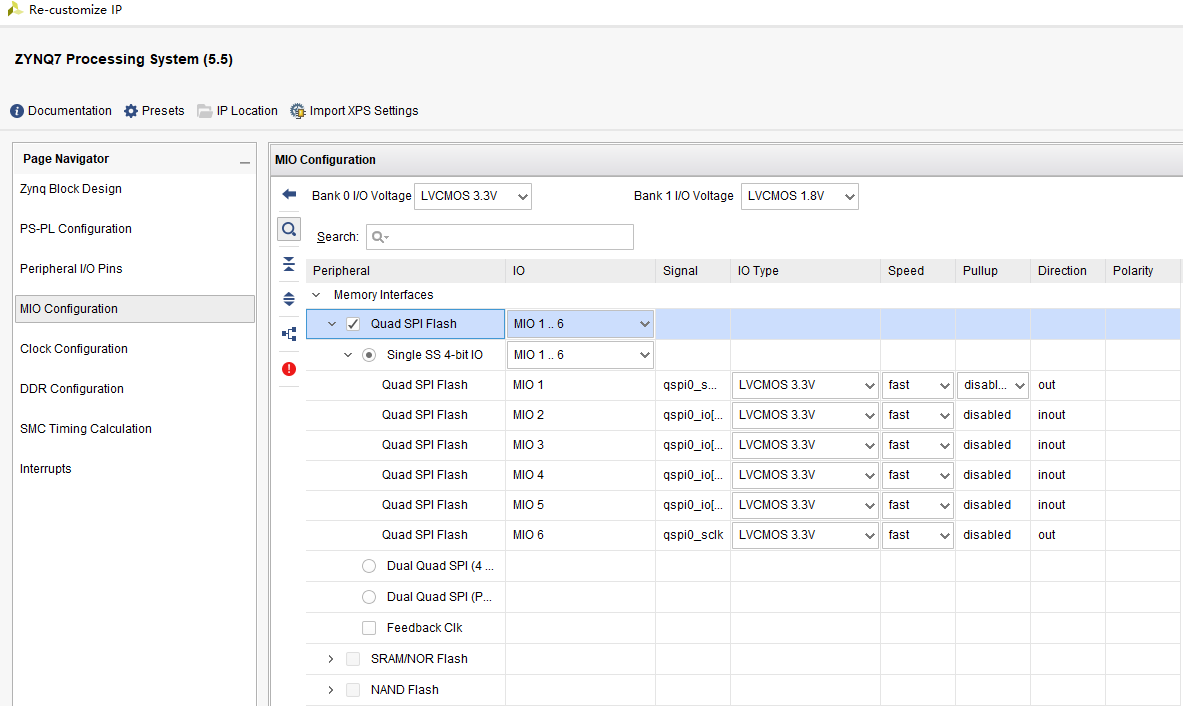Sort by Peripheral column header
The height and width of the screenshot is (706, 1183).
(406, 271)
